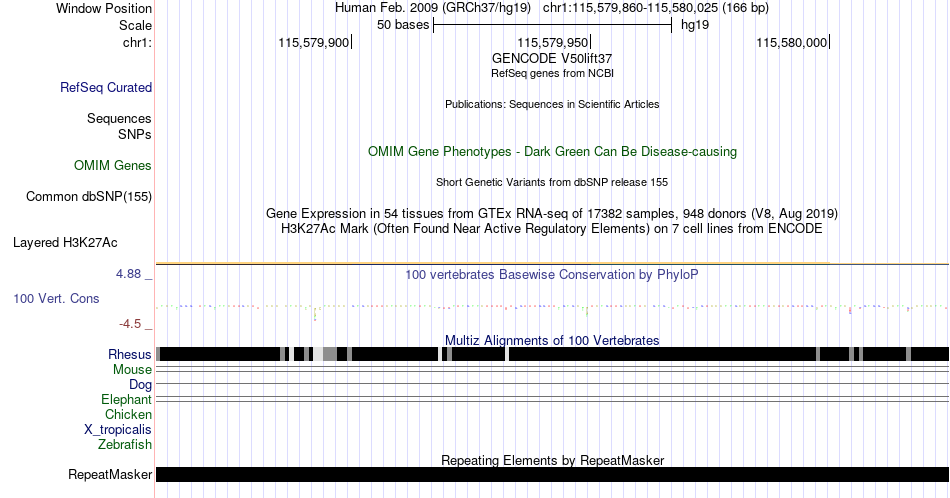Click the GTEx Gene Expression track title

tap(552, 213)
